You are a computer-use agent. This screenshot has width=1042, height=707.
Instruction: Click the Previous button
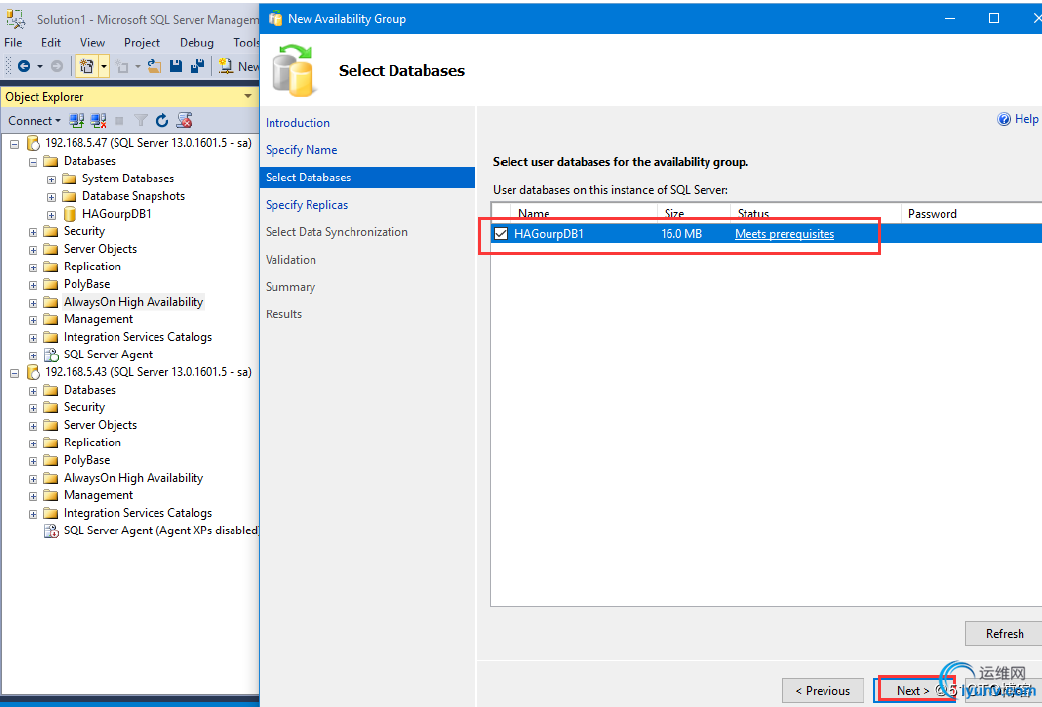tap(823, 691)
